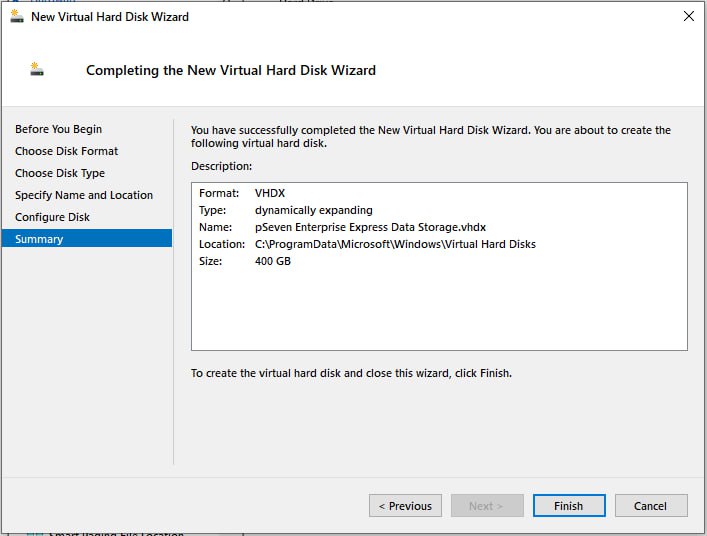Image resolution: width=707 pixels, height=536 pixels.
Task: Switch to the Configure Disk step
Action: pyautogui.click(x=52, y=217)
